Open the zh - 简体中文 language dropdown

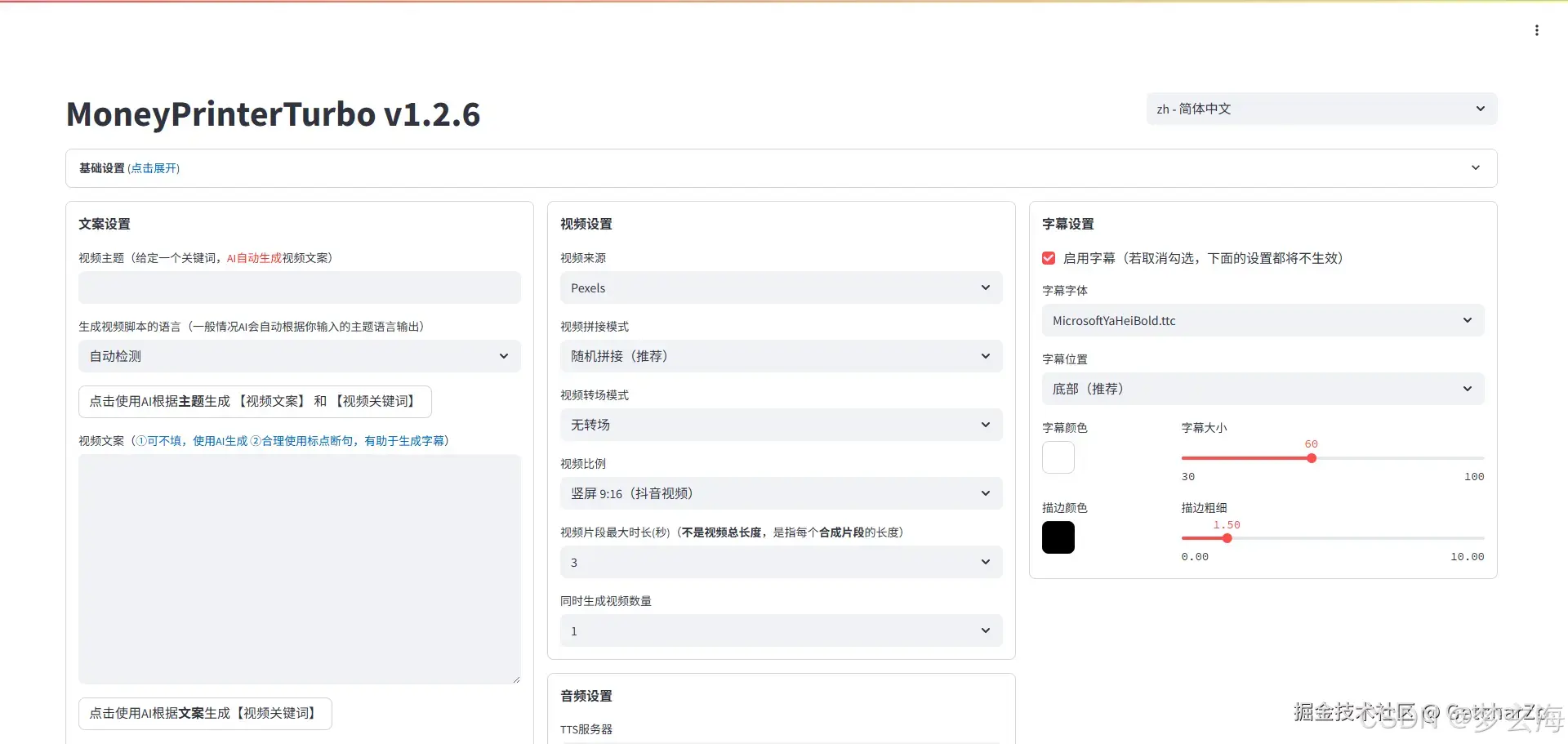point(1320,109)
